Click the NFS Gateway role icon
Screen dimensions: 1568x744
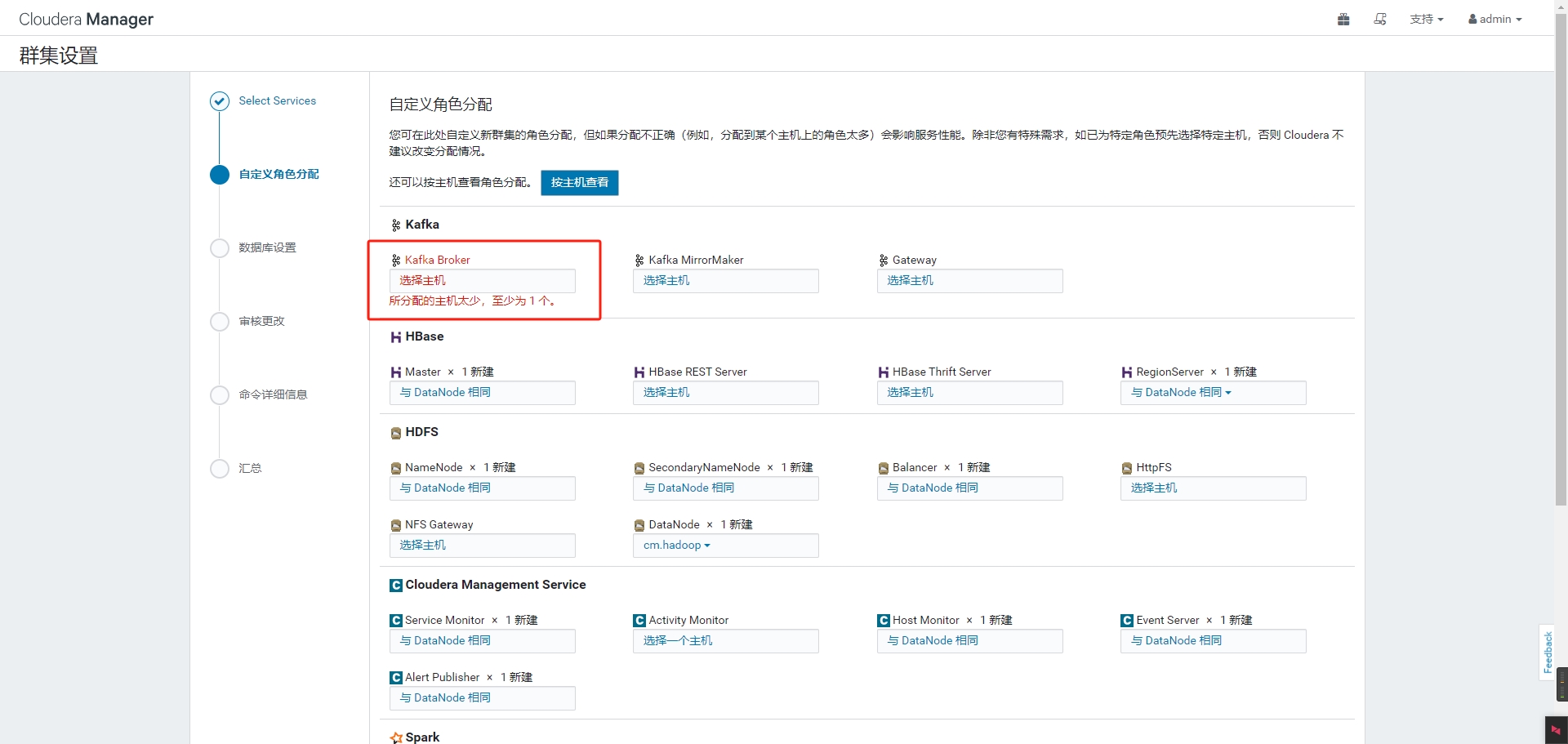click(396, 526)
